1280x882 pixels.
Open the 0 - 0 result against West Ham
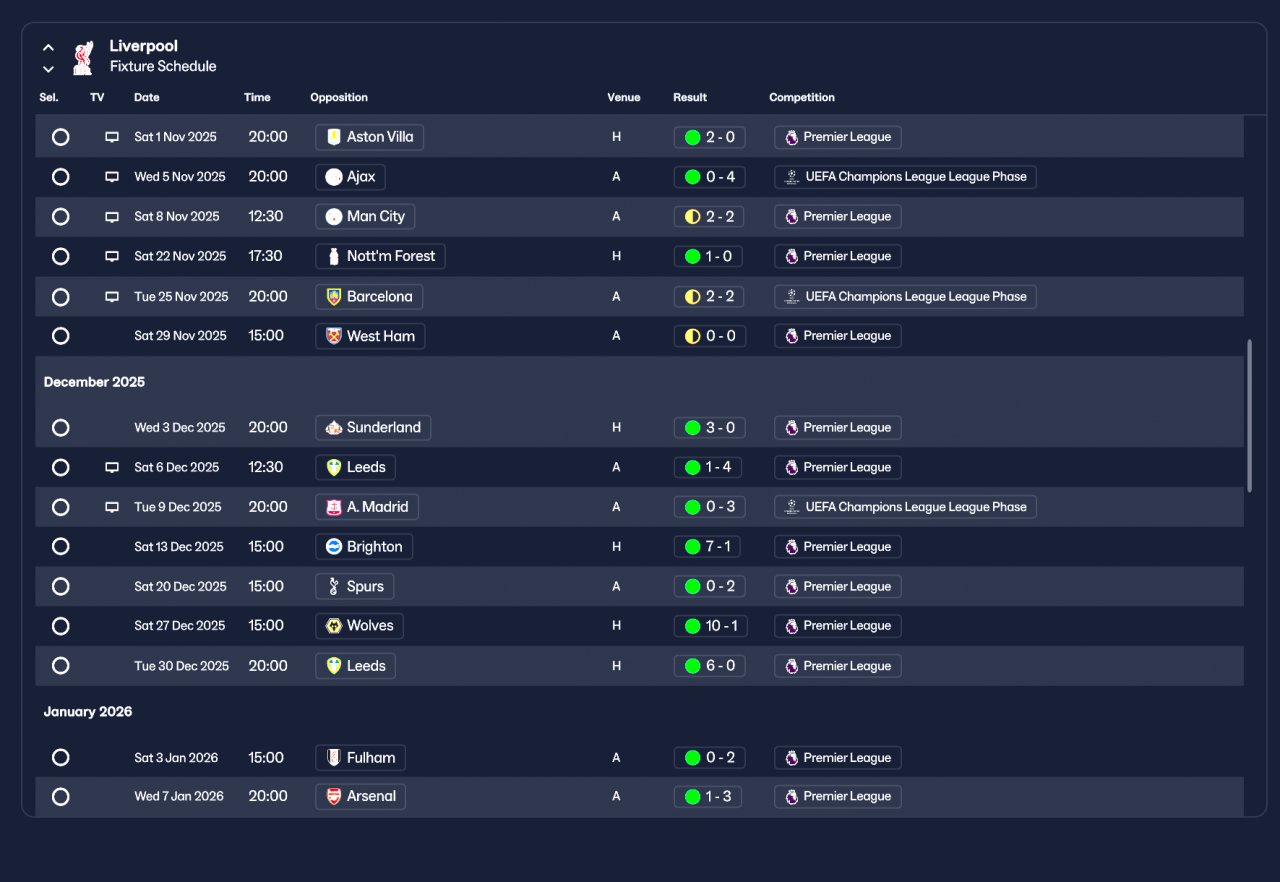(x=710, y=336)
